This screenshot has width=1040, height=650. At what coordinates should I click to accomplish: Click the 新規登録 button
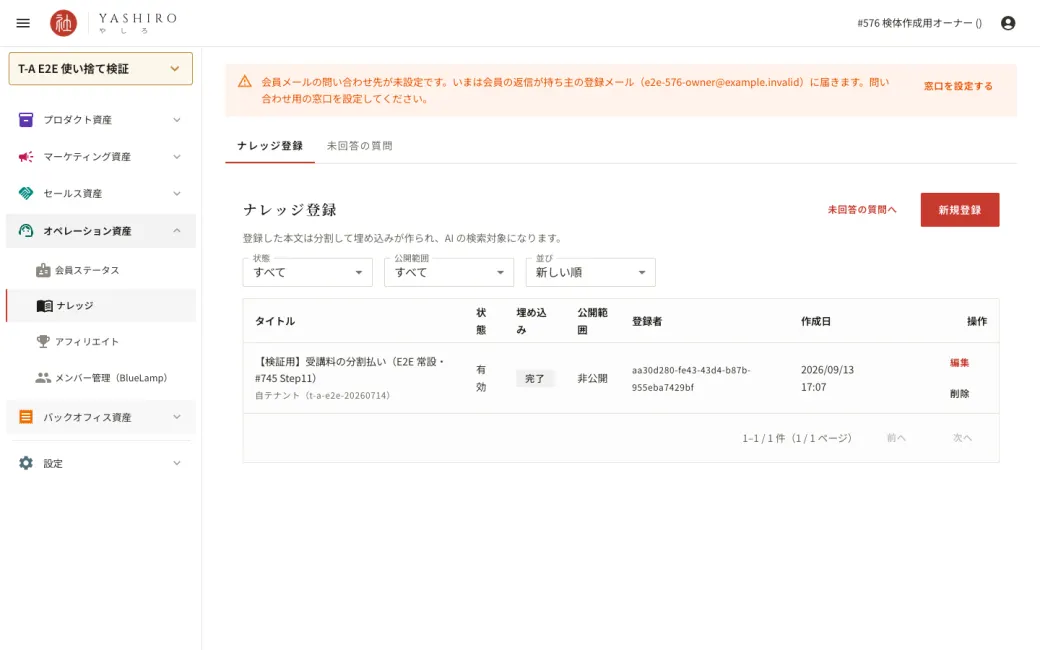(960, 210)
